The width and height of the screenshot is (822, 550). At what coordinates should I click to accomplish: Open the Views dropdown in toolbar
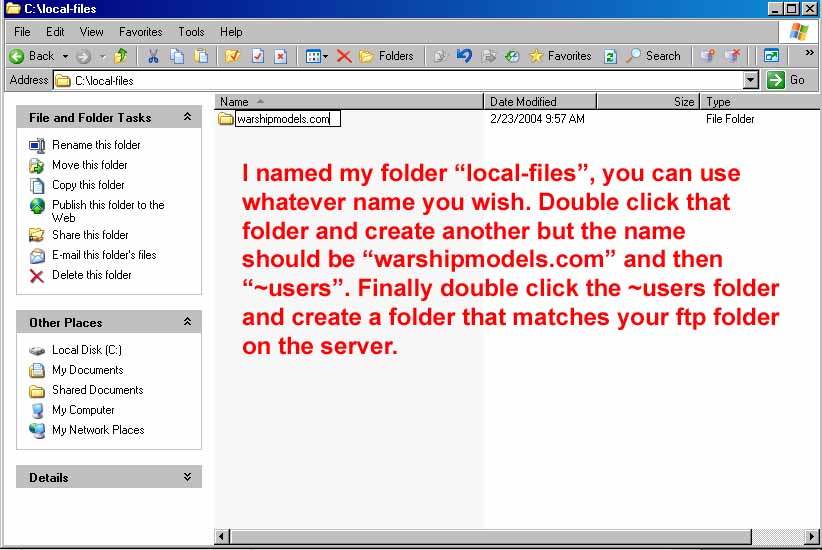[316, 56]
